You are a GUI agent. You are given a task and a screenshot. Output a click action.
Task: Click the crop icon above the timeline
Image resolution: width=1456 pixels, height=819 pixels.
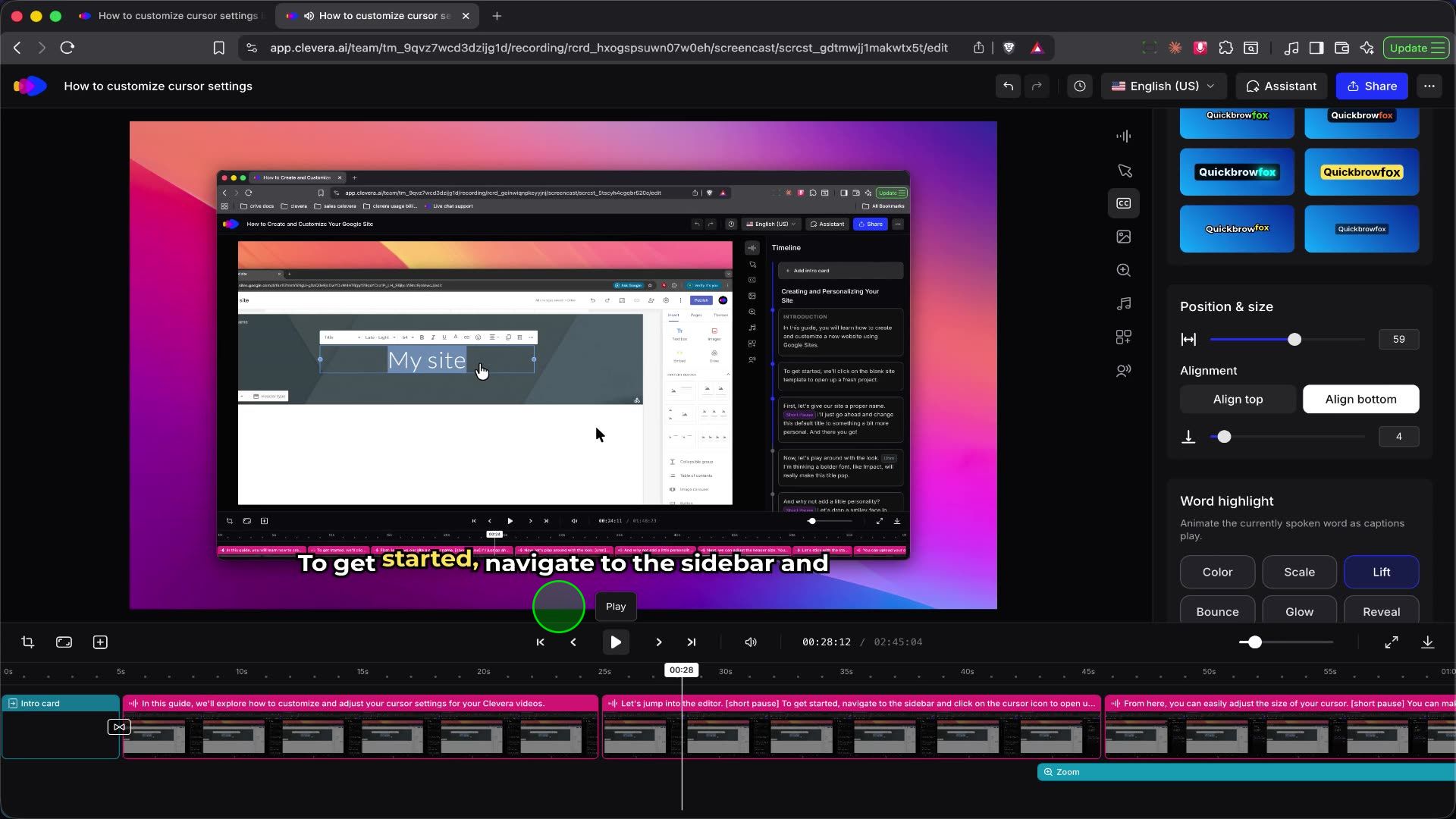coord(28,642)
